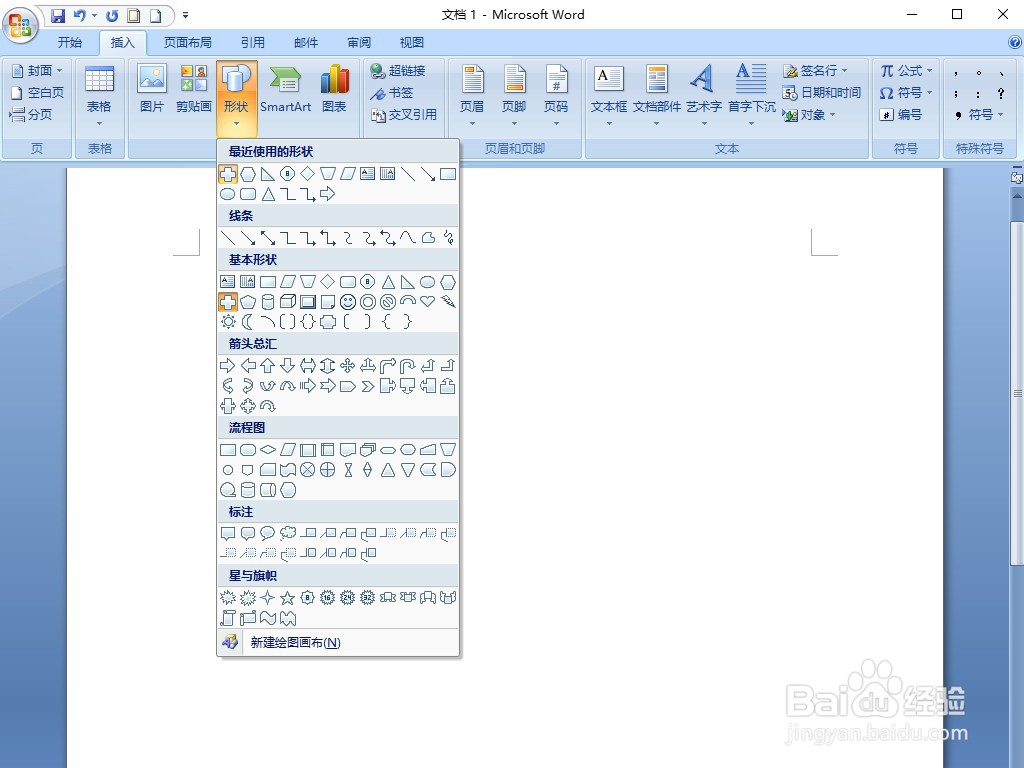
Task: Insert Date and Time (日期和时间)
Action: pyautogui.click(x=822, y=93)
